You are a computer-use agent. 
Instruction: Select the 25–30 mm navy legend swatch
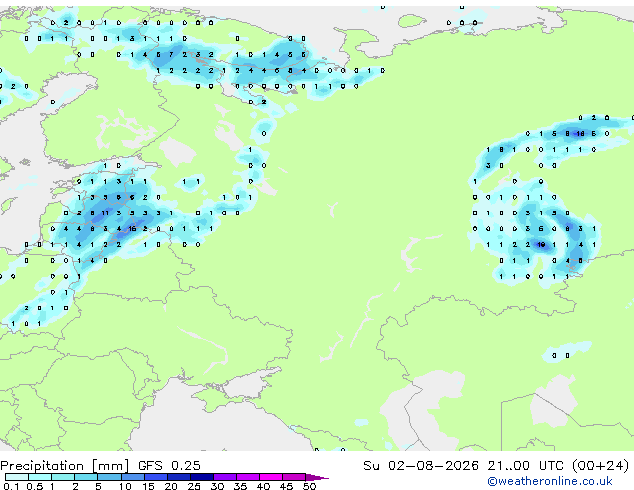coord(201,477)
